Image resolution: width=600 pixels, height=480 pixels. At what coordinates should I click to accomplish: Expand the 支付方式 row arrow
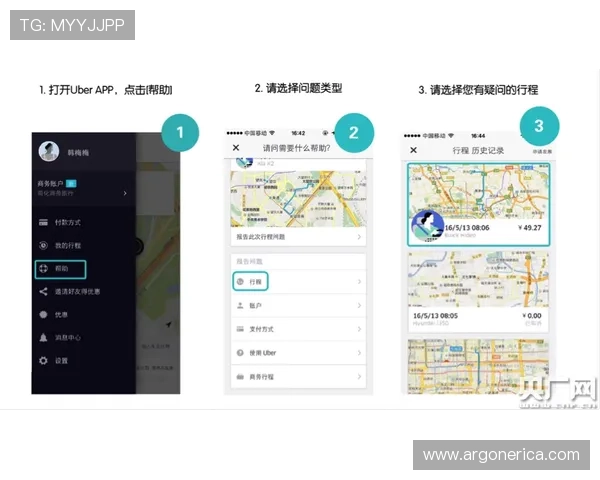(x=359, y=329)
